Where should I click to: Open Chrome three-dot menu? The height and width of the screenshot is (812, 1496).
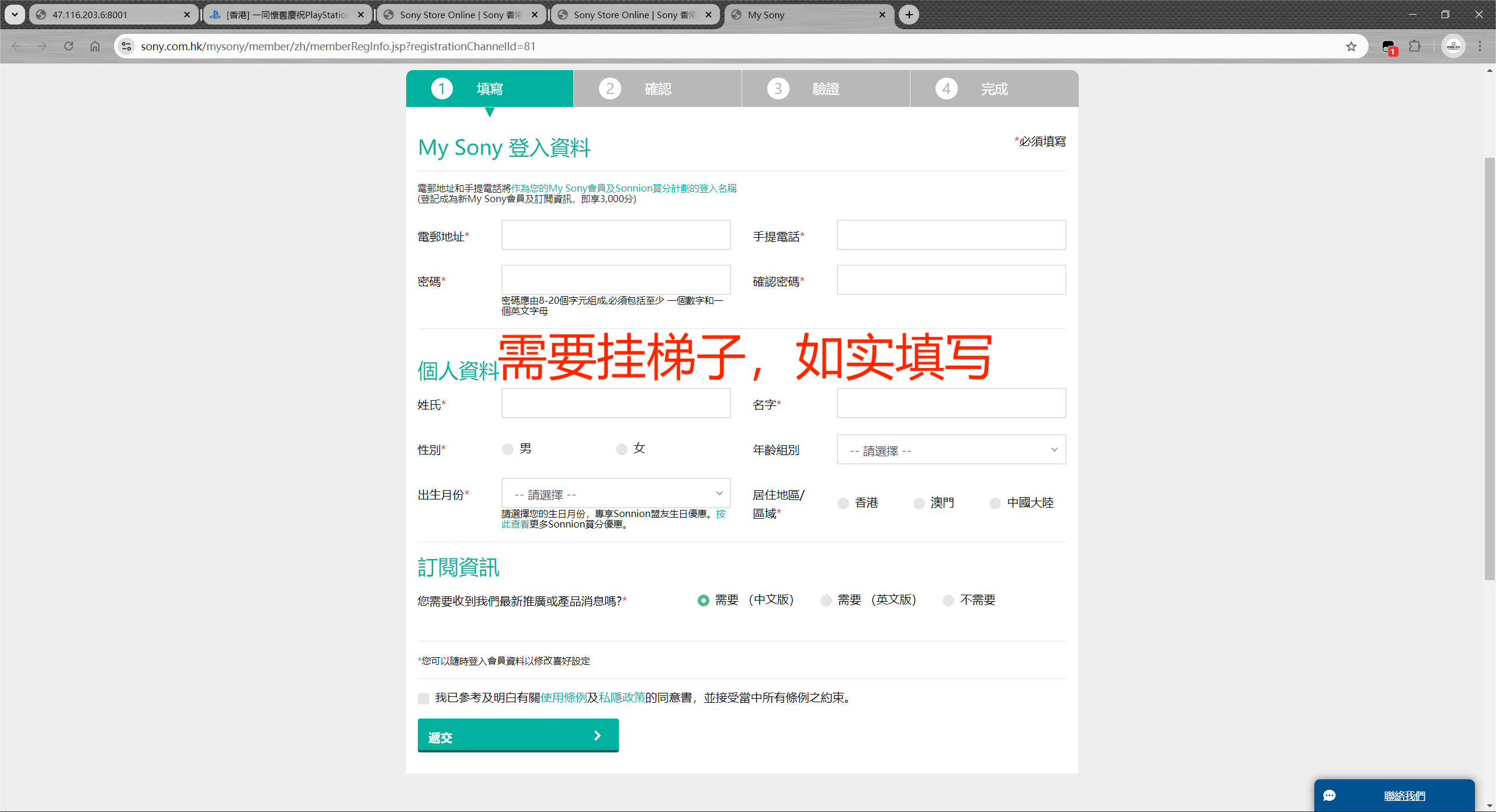[x=1480, y=46]
